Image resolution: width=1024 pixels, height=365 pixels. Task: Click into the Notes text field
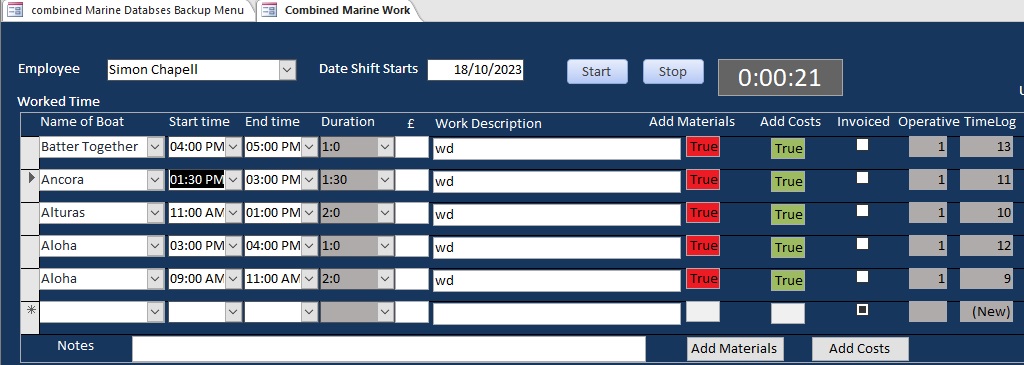click(389, 349)
